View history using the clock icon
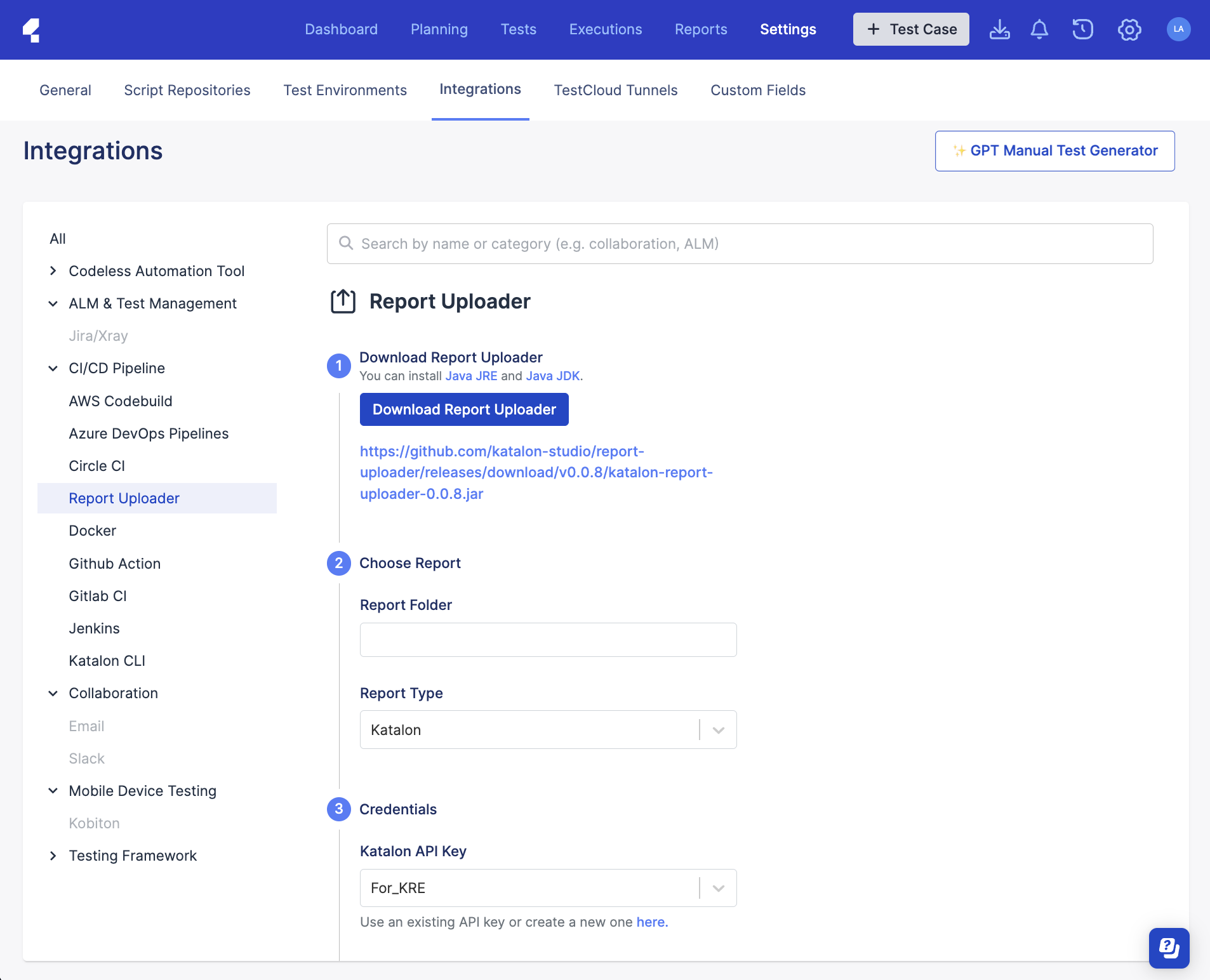The height and width of the screenshot is (980, 1210). (x=1083, y=29)
